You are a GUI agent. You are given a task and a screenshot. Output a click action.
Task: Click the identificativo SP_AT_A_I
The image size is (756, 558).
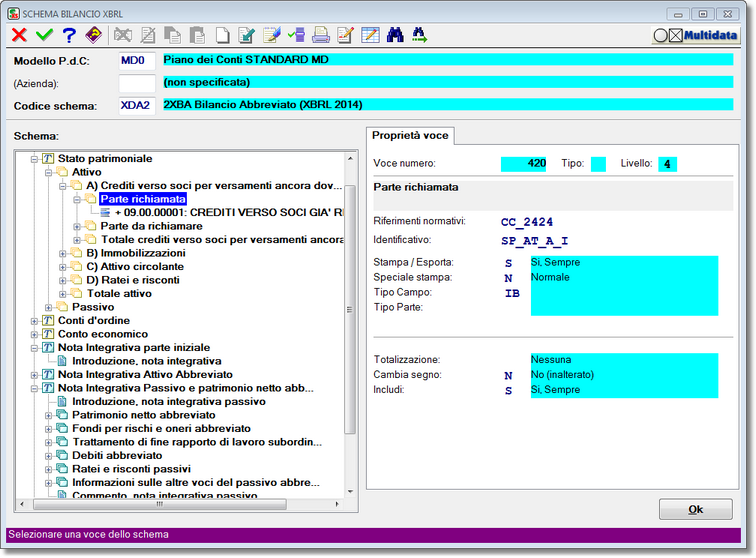tap(535, 241)
